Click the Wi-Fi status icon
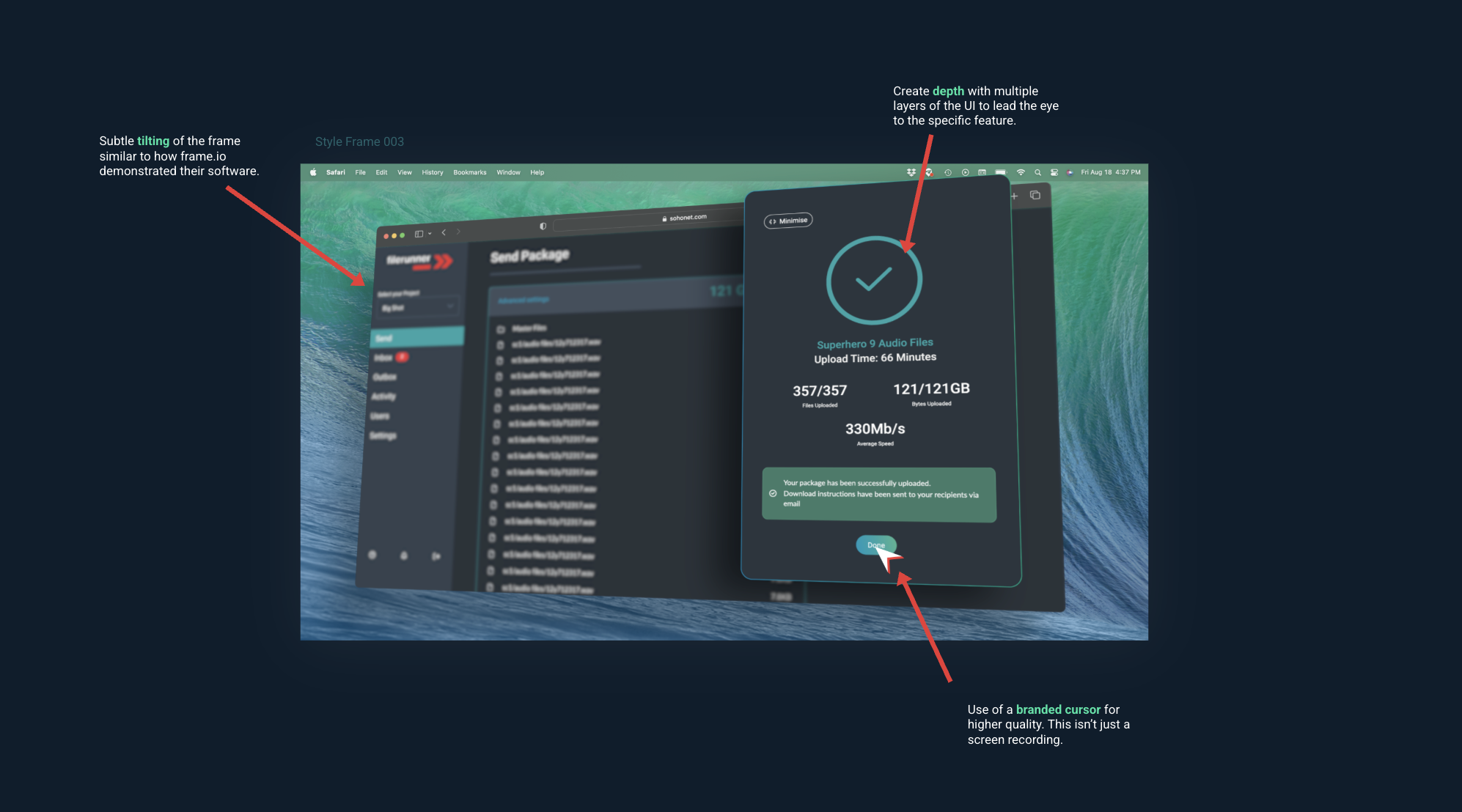The width and height of the screenshot is (1462, 812). pos(1021,172)
